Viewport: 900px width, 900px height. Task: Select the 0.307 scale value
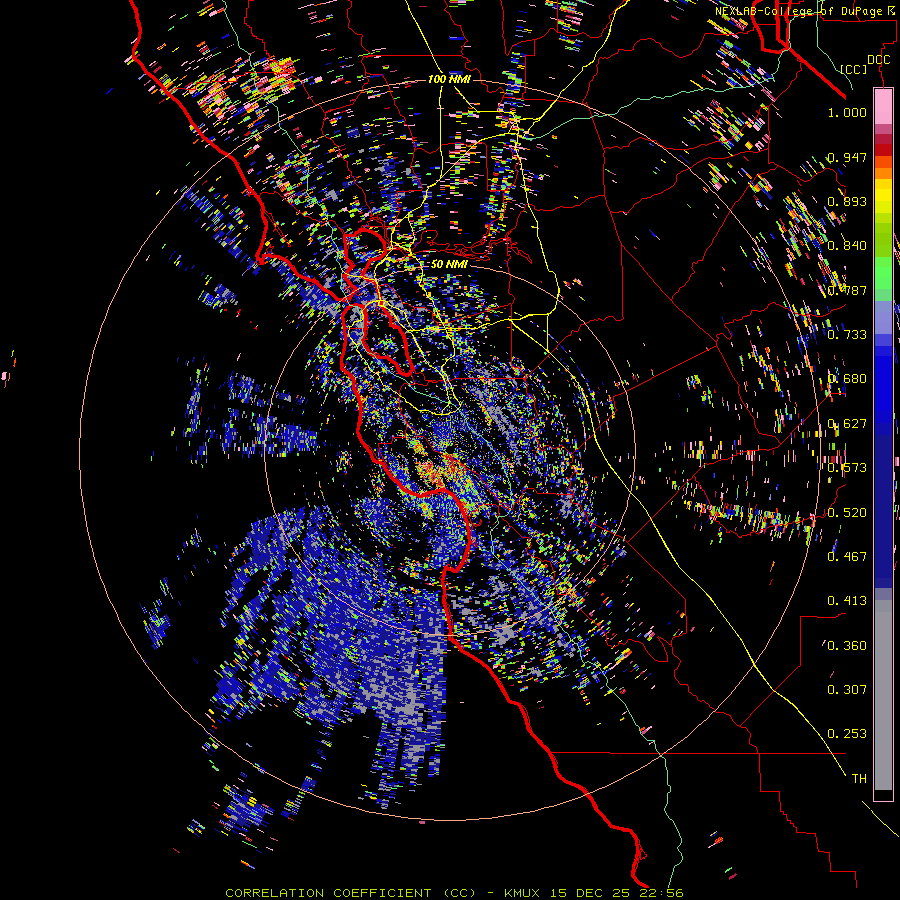click(x=847, y=689)
